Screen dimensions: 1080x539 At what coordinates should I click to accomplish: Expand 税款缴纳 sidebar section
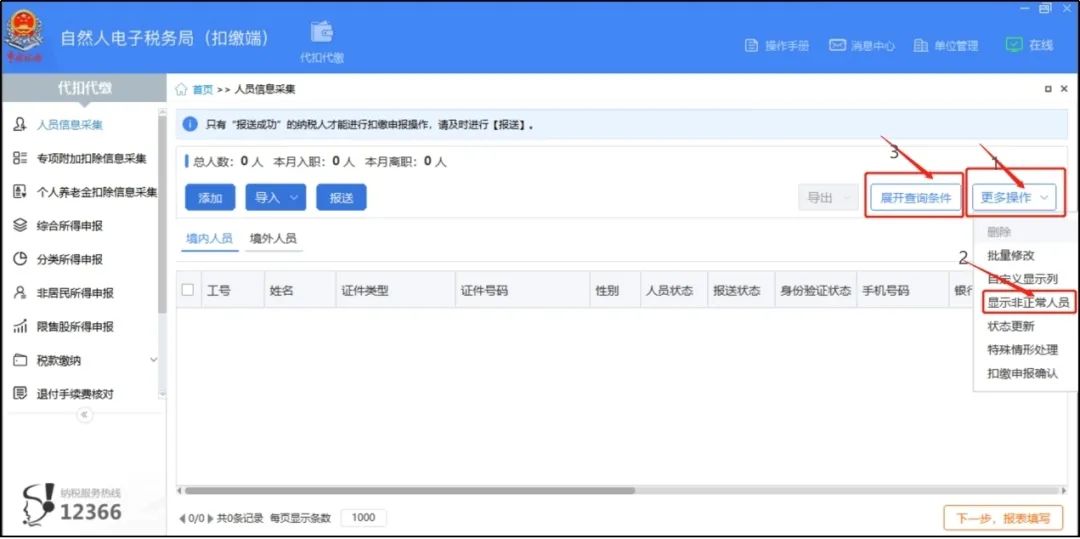click(153, 360)
